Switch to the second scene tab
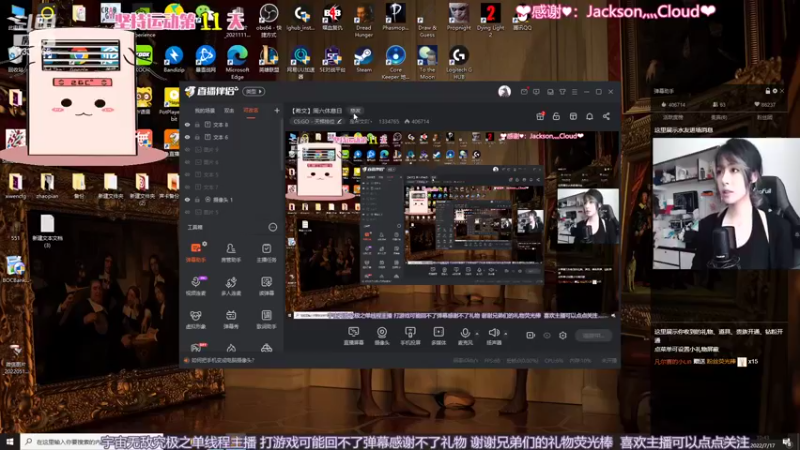Viewport: 800px width, 450px height. point(229,111)
